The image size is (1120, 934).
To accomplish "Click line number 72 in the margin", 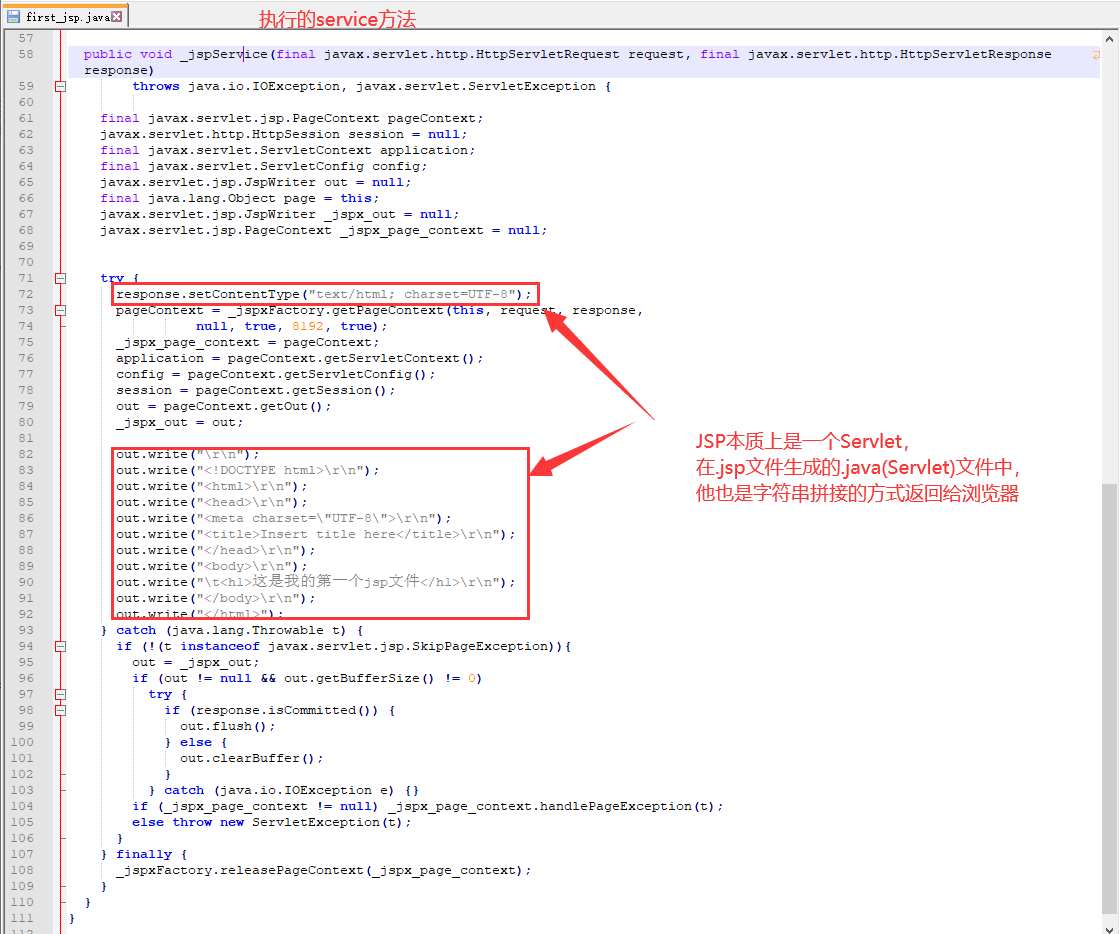I will 26,294.
